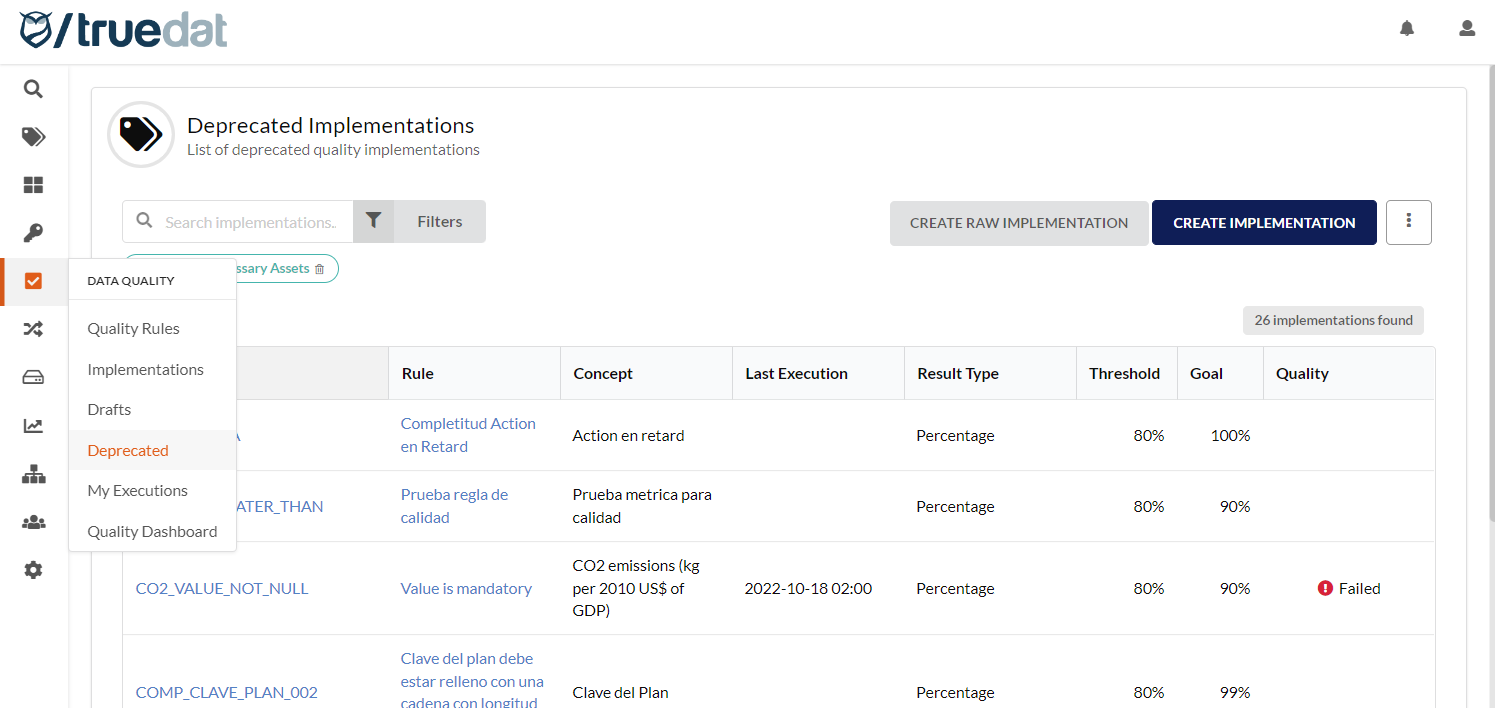This screenshot has height=708, width=1495.
Task: Click the tags icon in sidebar
Action: (33, 137)
